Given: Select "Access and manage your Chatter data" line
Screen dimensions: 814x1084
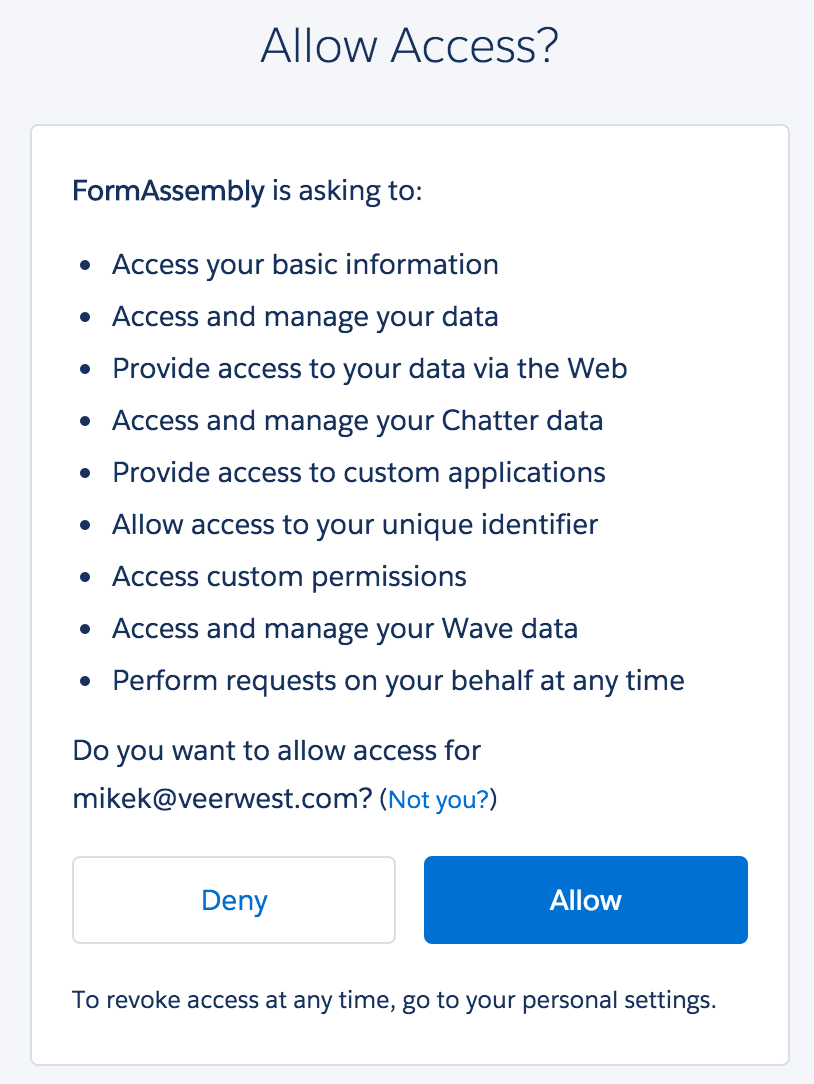Looking at the screenshot, I should 357,421.
